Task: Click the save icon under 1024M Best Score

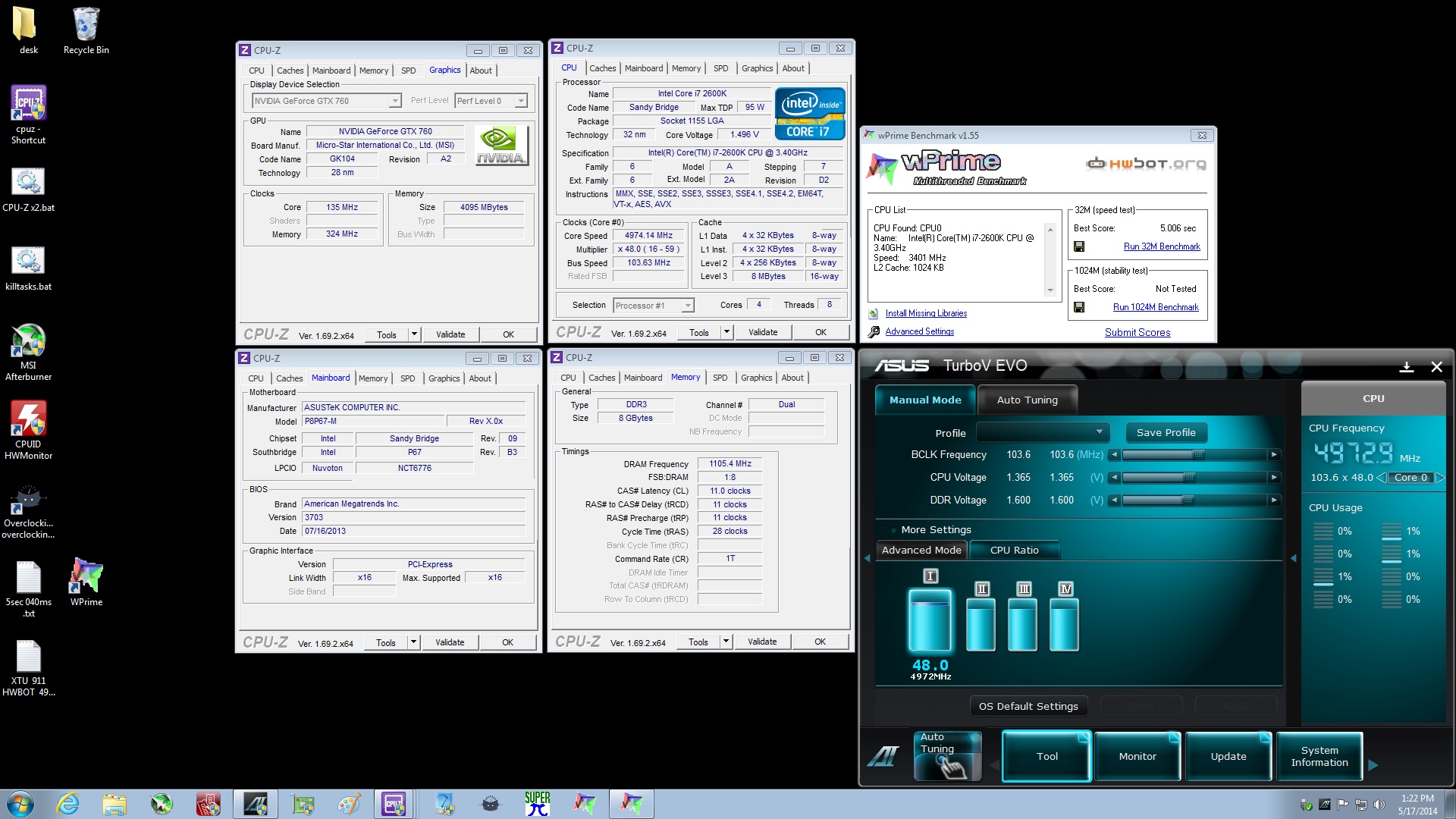Action: click(1079, 307)
